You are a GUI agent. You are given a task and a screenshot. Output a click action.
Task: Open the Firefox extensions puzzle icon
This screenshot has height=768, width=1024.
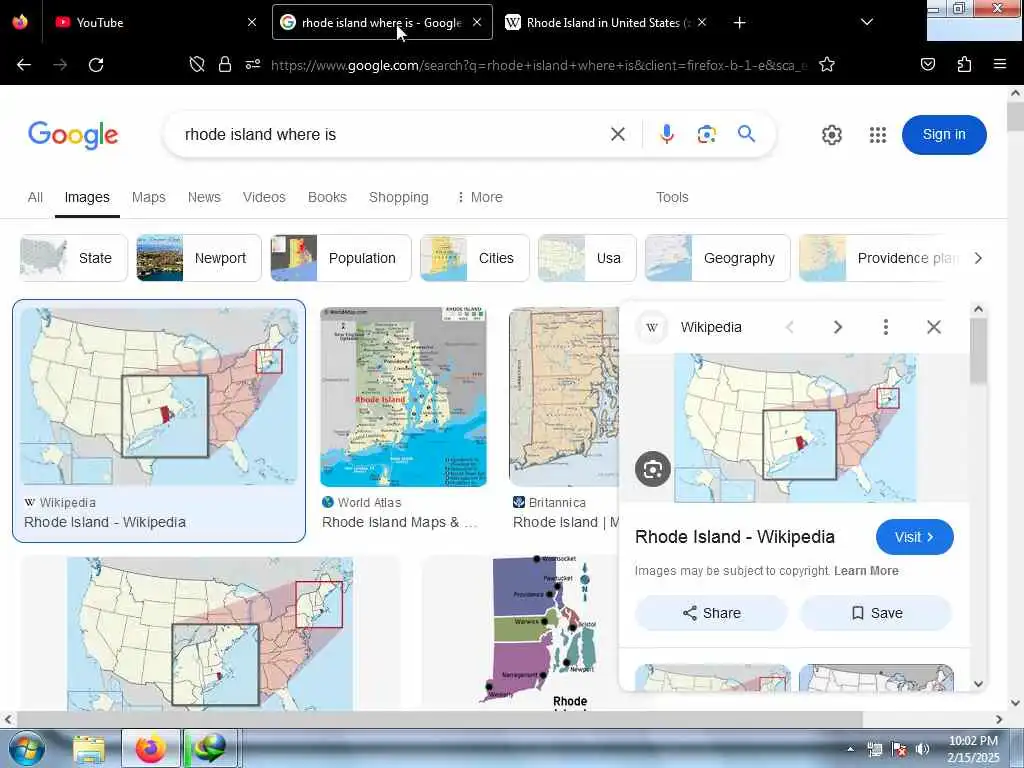click(964, 65)
